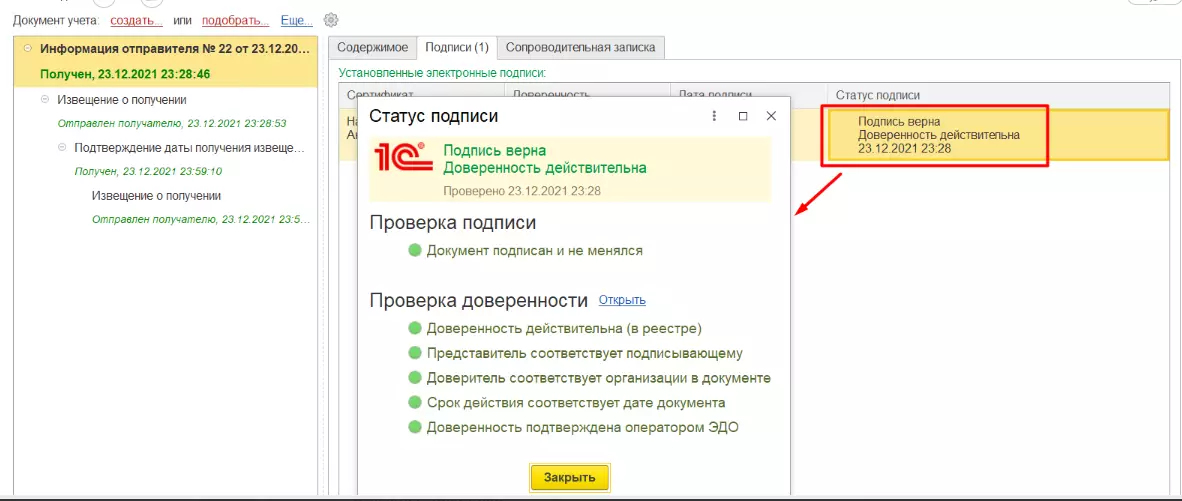Click 'Проверено 23.12.2021 23:28' text in dialog
This screenshot has height=501, width=1182.
click(x=522, y=191)
